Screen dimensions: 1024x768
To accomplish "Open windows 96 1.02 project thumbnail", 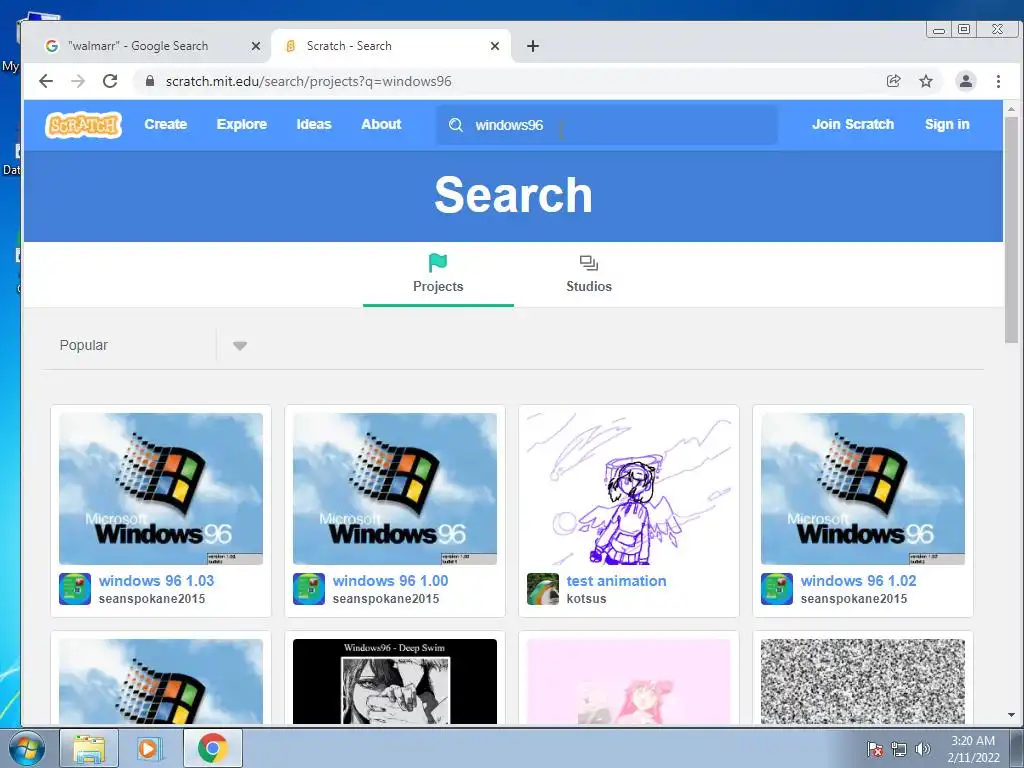I will pos(863,488).
